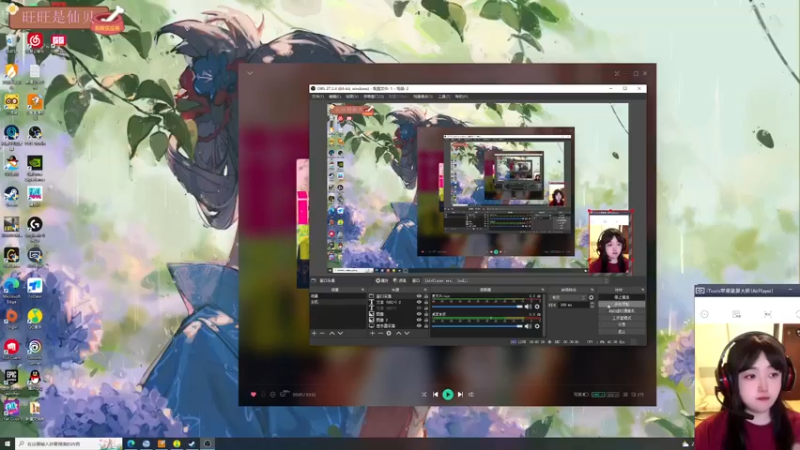Open the NVIDIA GeForce Experience desktop icon
This screenshot has width=800, height=450.
[35, 163]
